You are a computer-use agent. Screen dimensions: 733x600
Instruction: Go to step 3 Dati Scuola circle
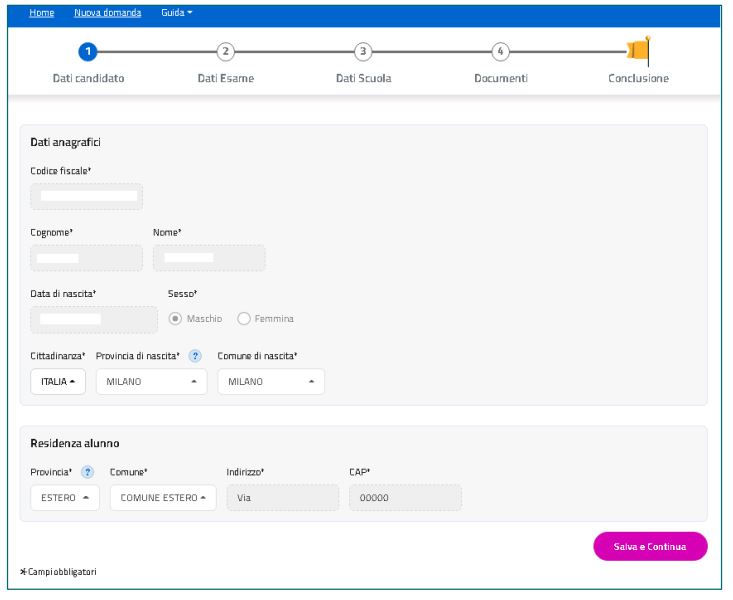[x=363, y=52]
